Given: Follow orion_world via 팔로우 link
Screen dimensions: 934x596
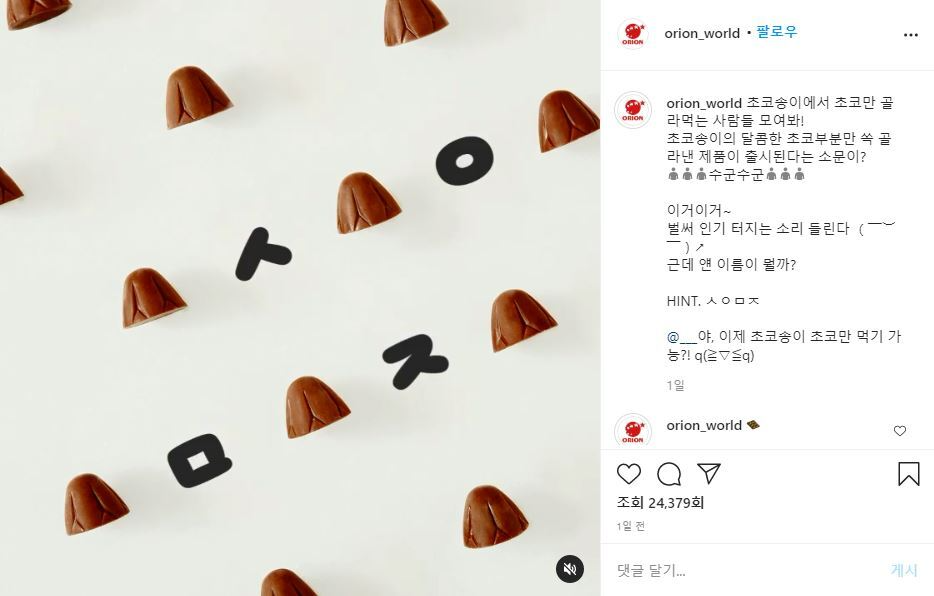Looking at the screenshot, I should pos(777,32).
